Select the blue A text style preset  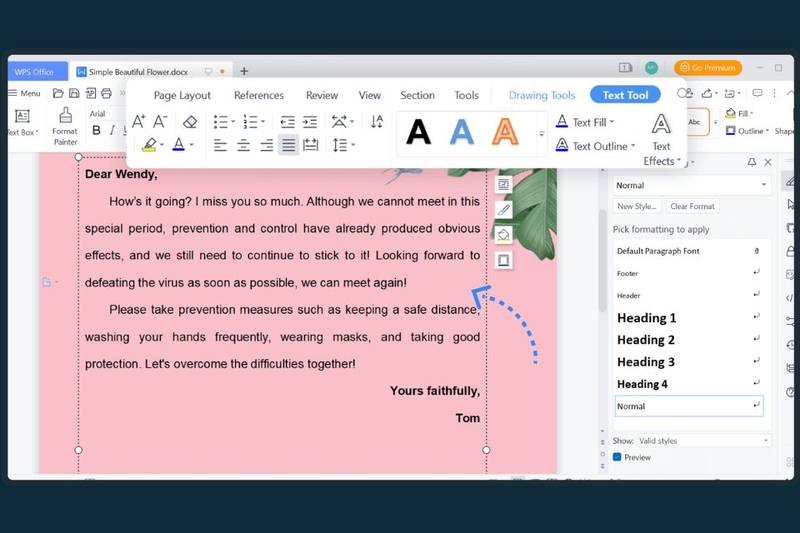coord(462,133)
